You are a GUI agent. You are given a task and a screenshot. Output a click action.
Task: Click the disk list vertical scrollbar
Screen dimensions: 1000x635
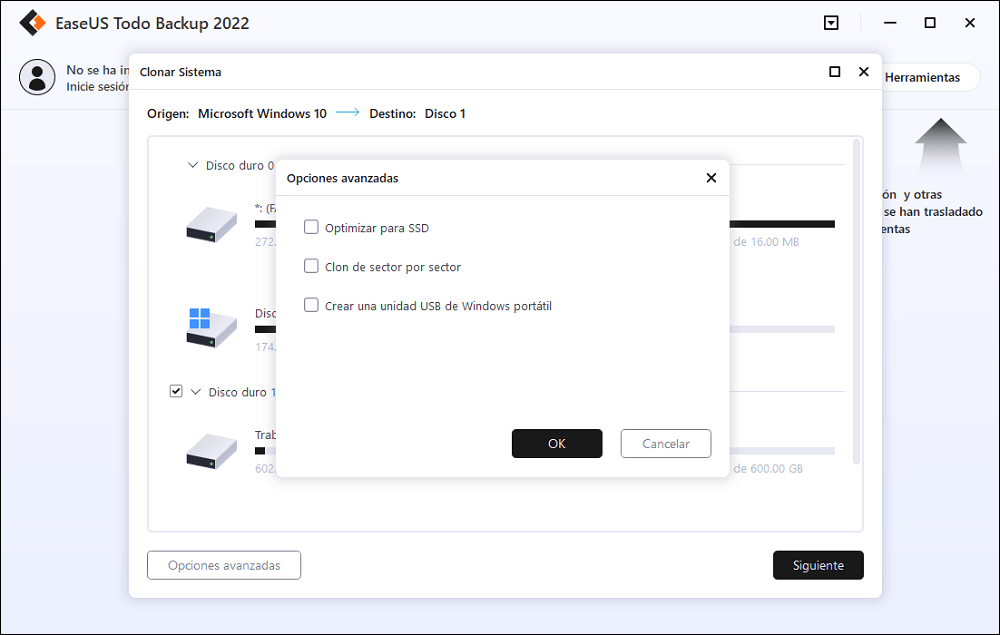click(x=856, y=301)
